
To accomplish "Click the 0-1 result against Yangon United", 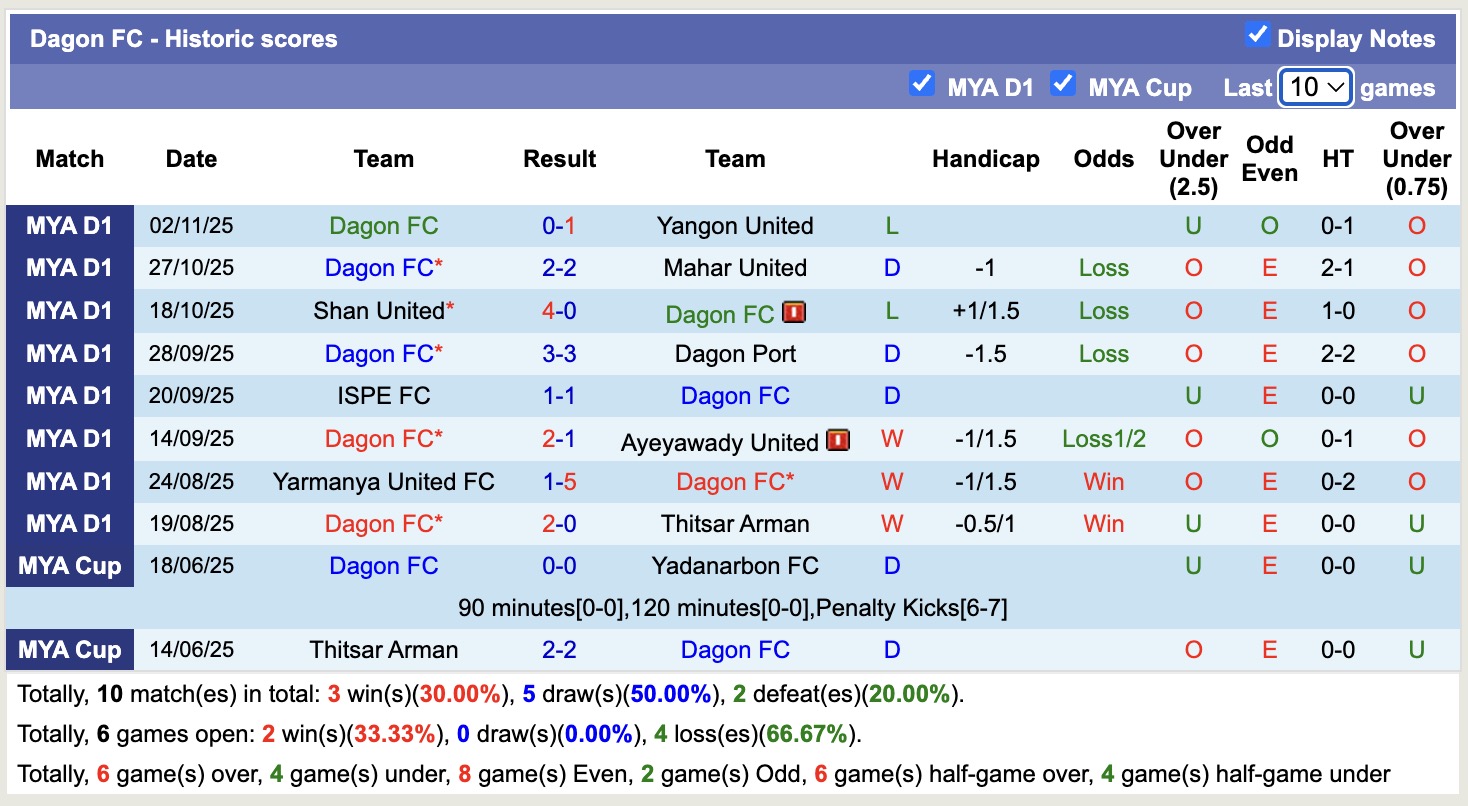I will 559,226.
